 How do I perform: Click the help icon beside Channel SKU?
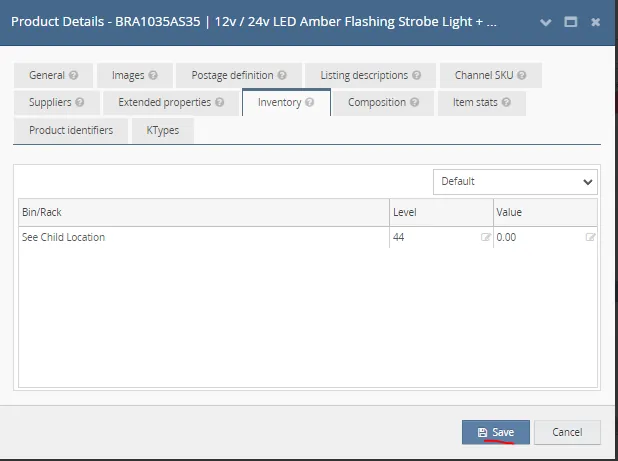pyautogui.click(x=521, y=75)
